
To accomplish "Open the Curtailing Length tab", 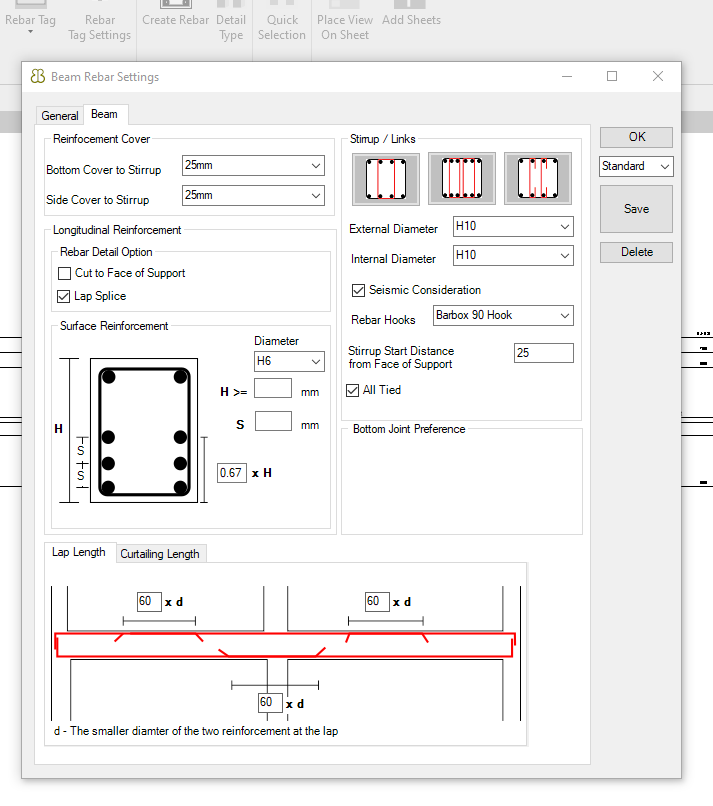I will tap(160, 554).
